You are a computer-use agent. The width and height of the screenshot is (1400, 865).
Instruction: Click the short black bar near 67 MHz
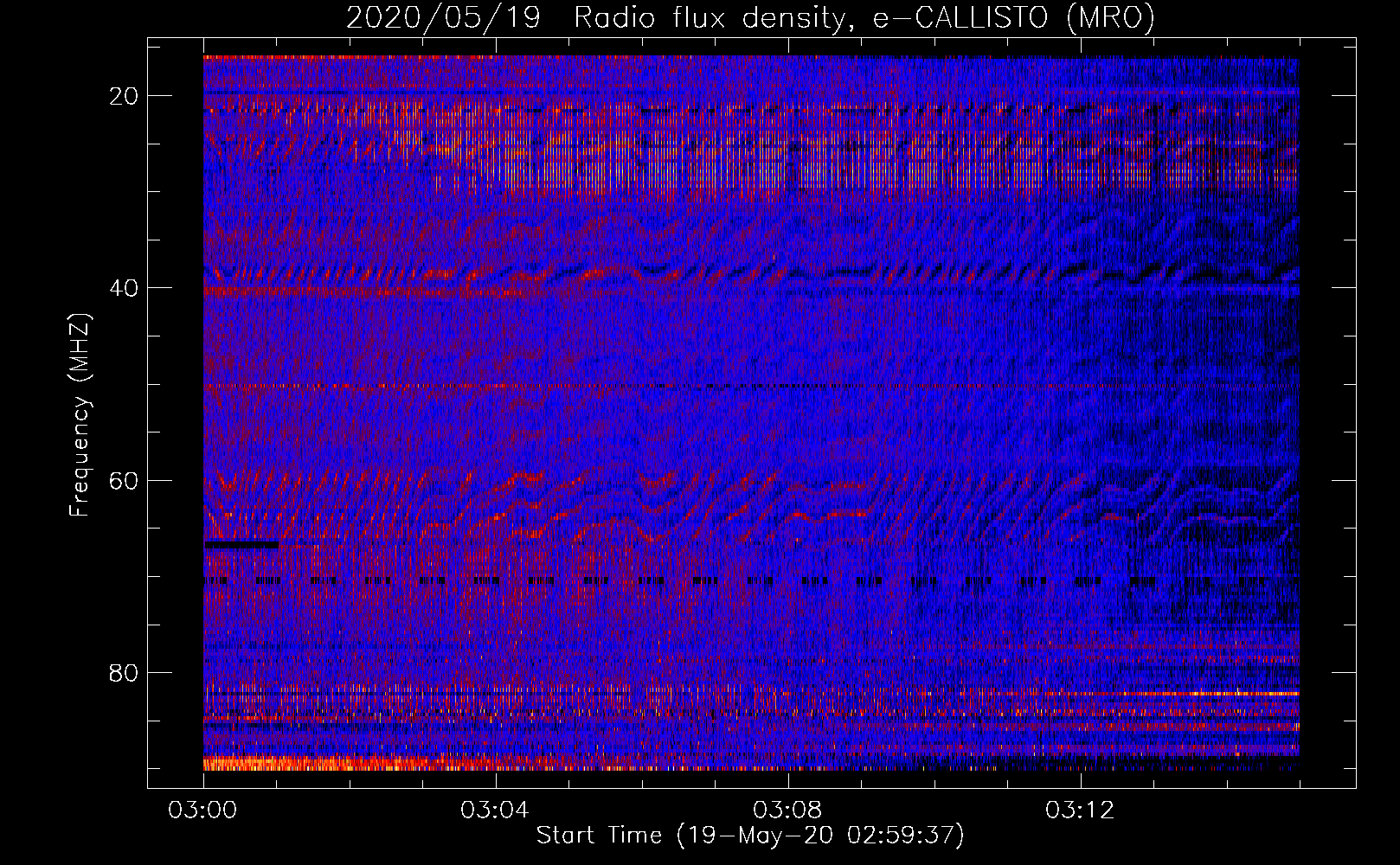pyautogui.click(x=241, y=545)
